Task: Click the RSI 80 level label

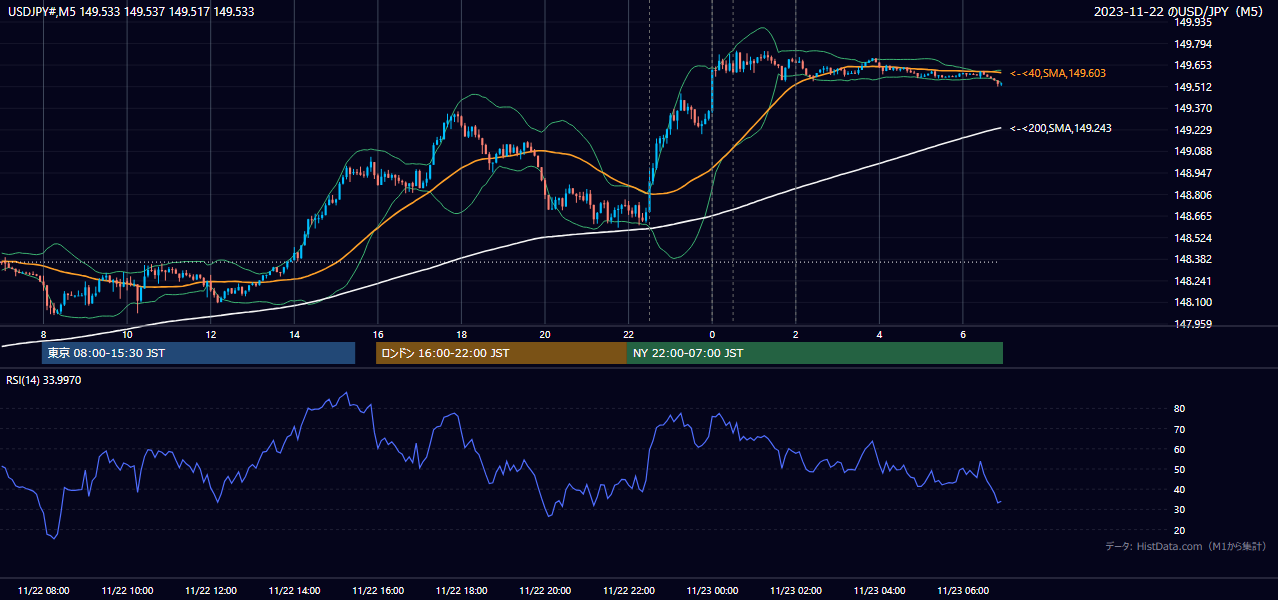Action: (x=1180, y=409)
